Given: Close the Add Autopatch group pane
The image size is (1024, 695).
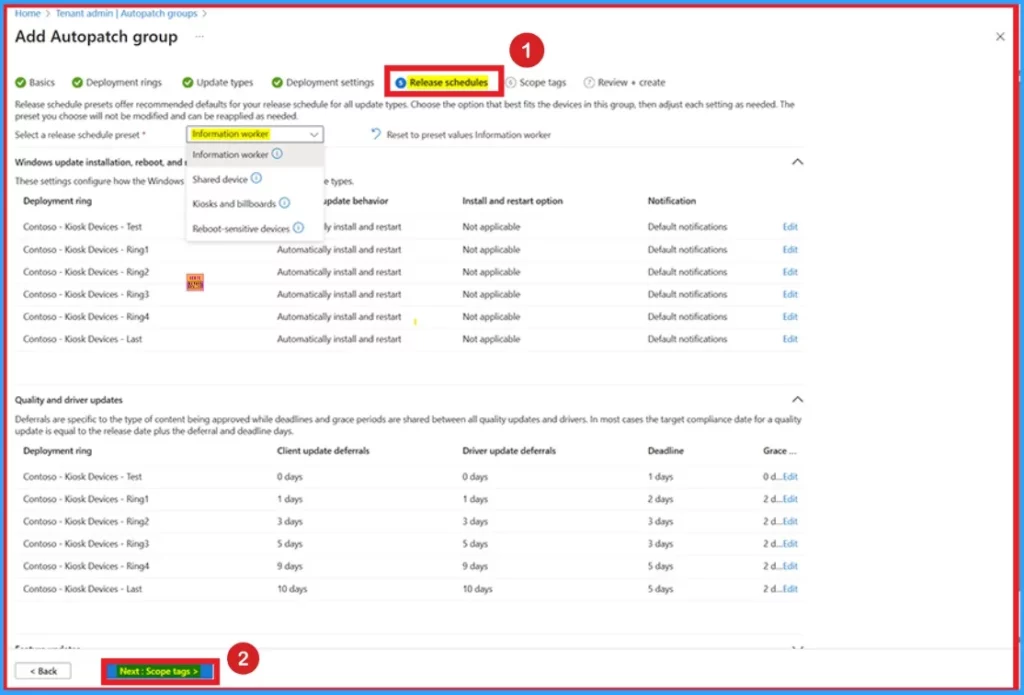Looking at the screenshot, I should (x=1000, y=37).
